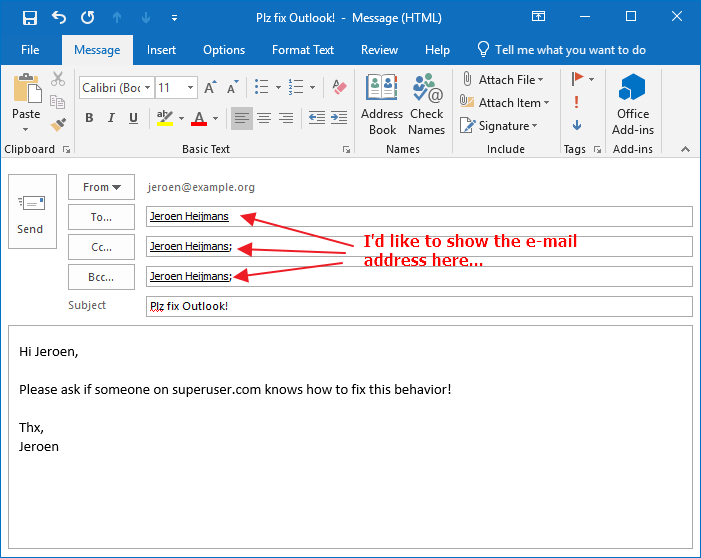Send the email
This screenshot has height=558, width=701.
coord(32,211)
